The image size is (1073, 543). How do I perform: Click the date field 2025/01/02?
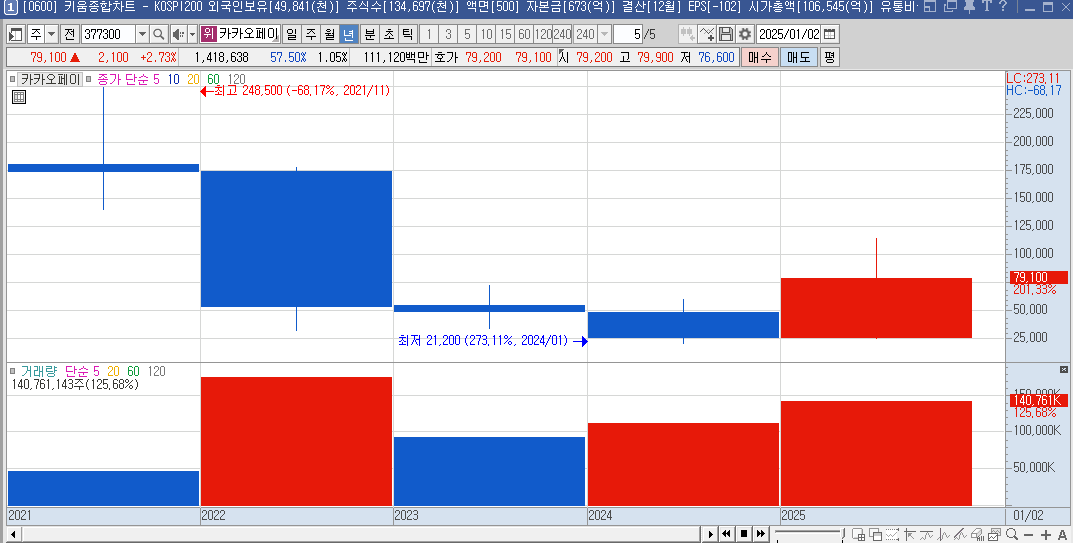[789, 34]
